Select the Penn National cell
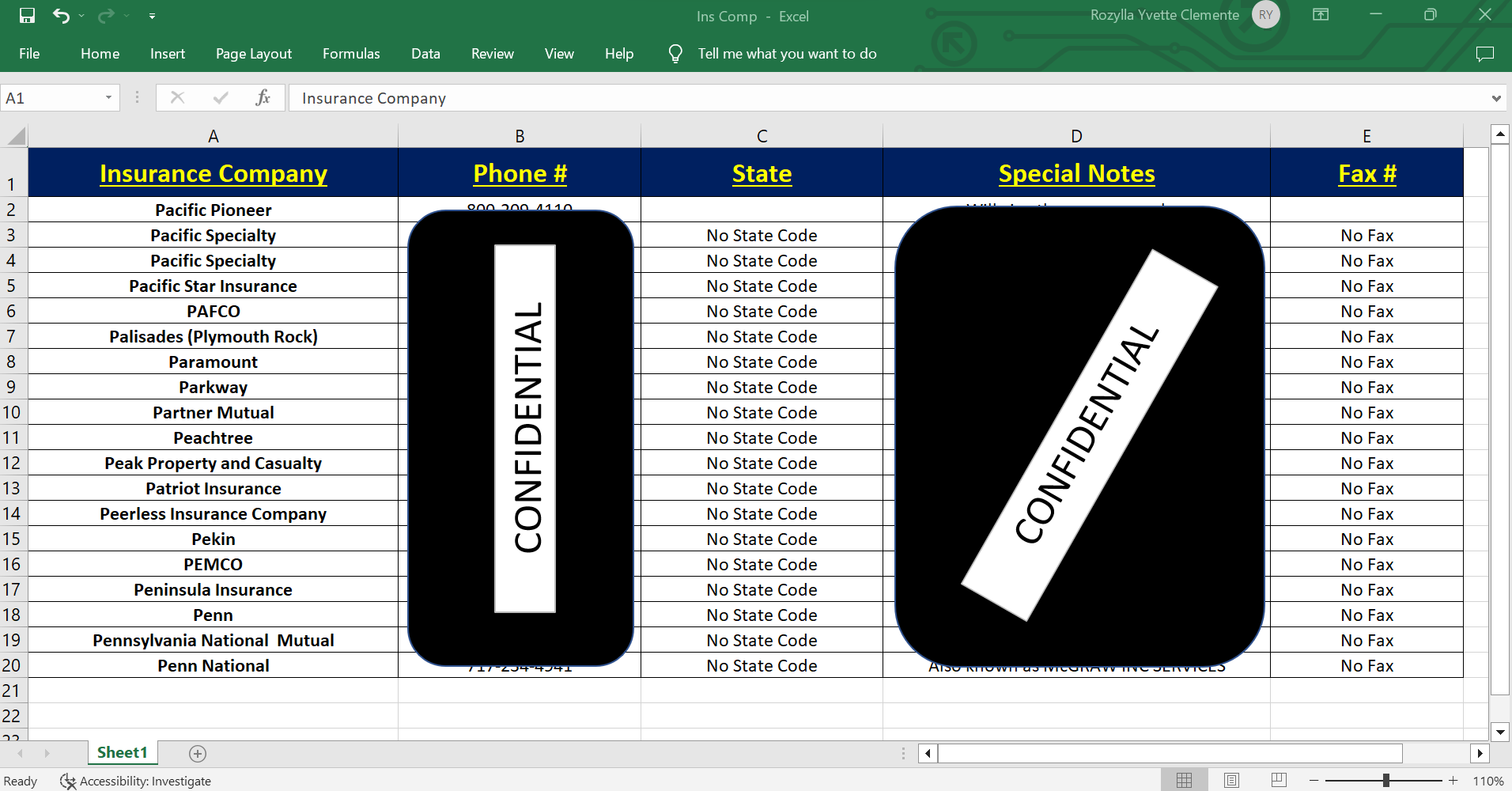The image size is (1512, 791). [214, 665]
